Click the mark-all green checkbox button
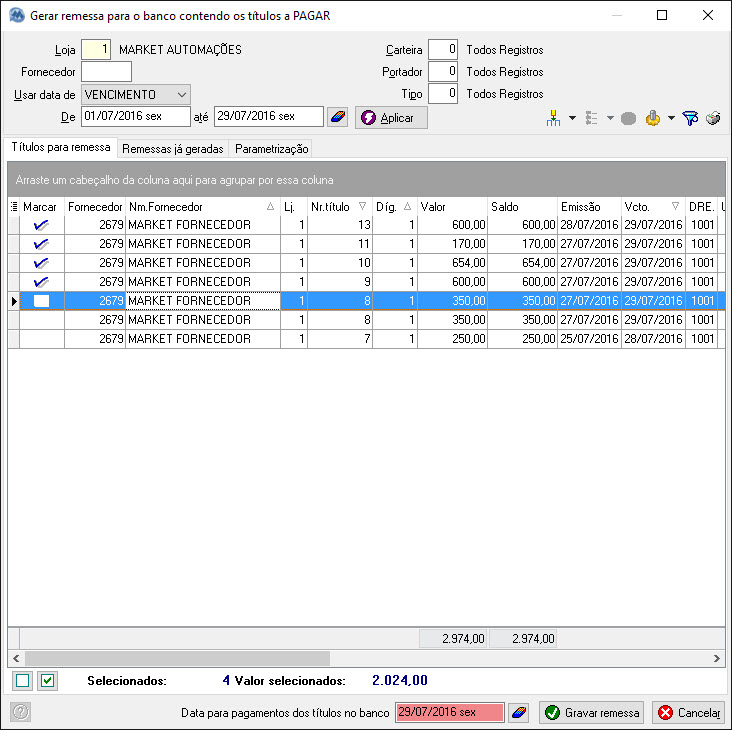Screen dimensions: 732x730 (47, 681)
